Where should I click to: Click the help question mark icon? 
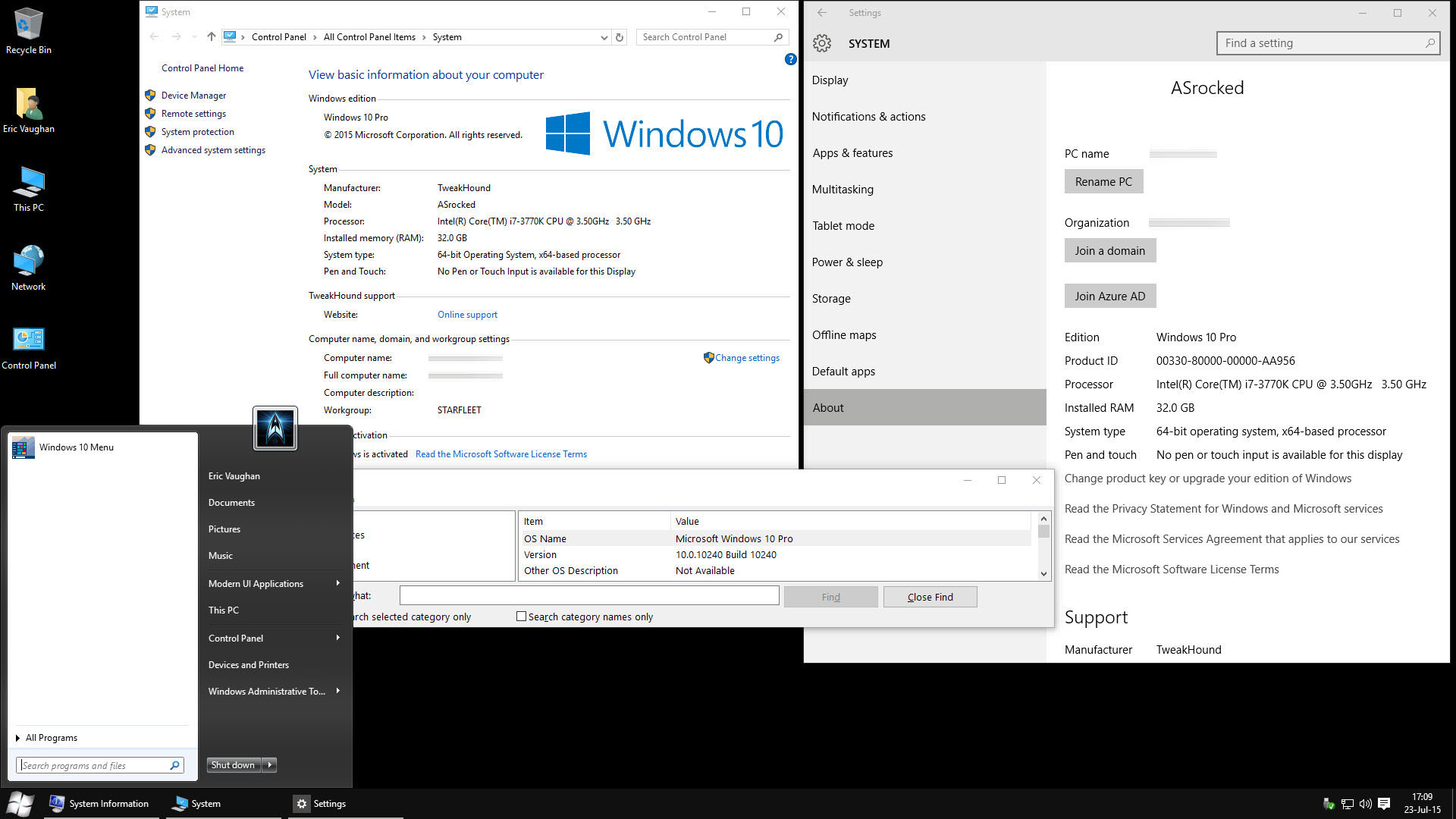790,59
